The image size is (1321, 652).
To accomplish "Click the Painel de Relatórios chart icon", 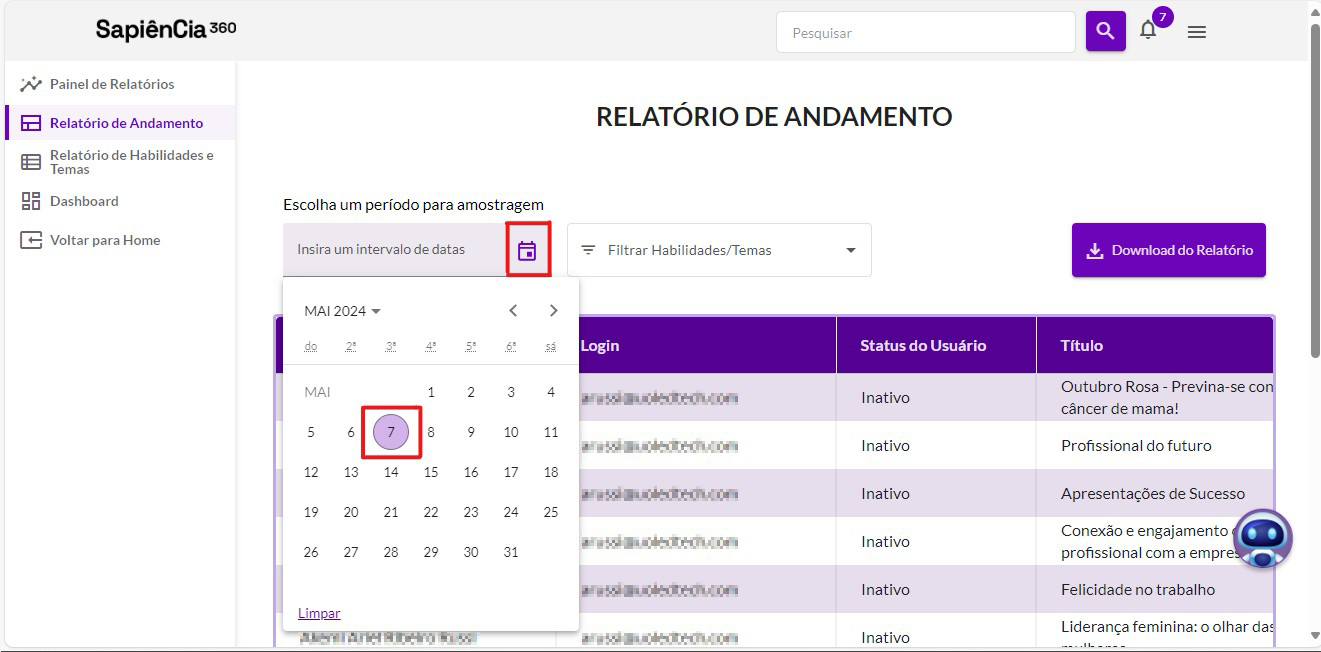I will 31,84.
